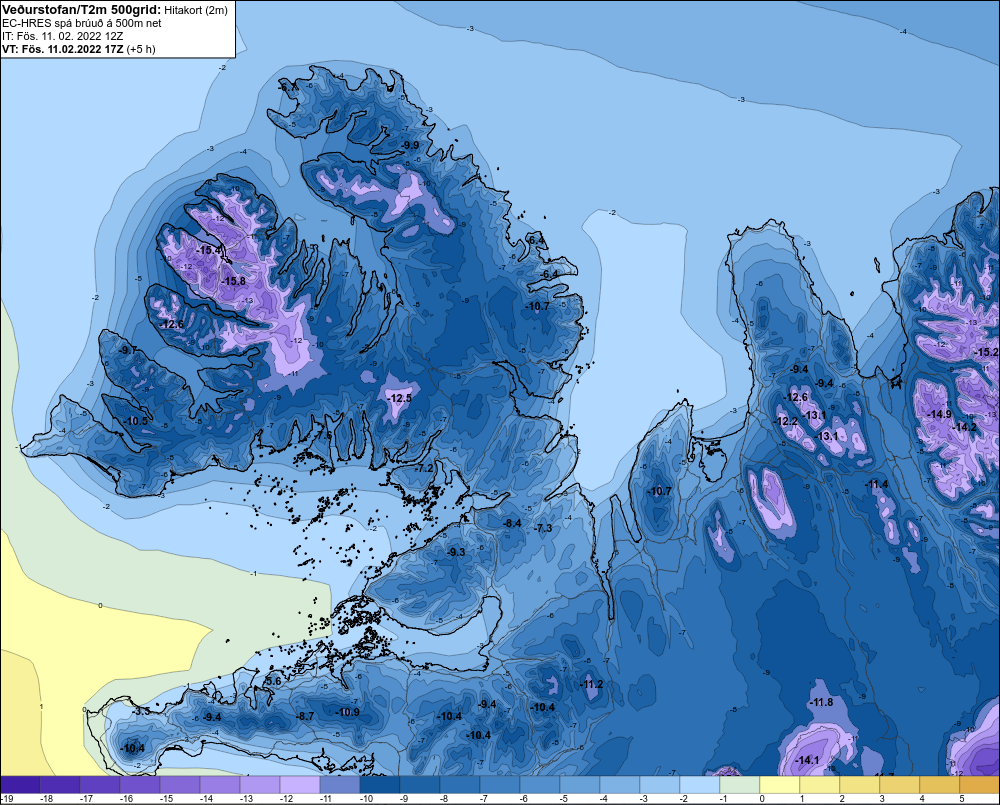The image size is (1000, 805).
Task: Click the 'Veðurstofan/T2m 500grid:' title text
Action: (81, 10)
